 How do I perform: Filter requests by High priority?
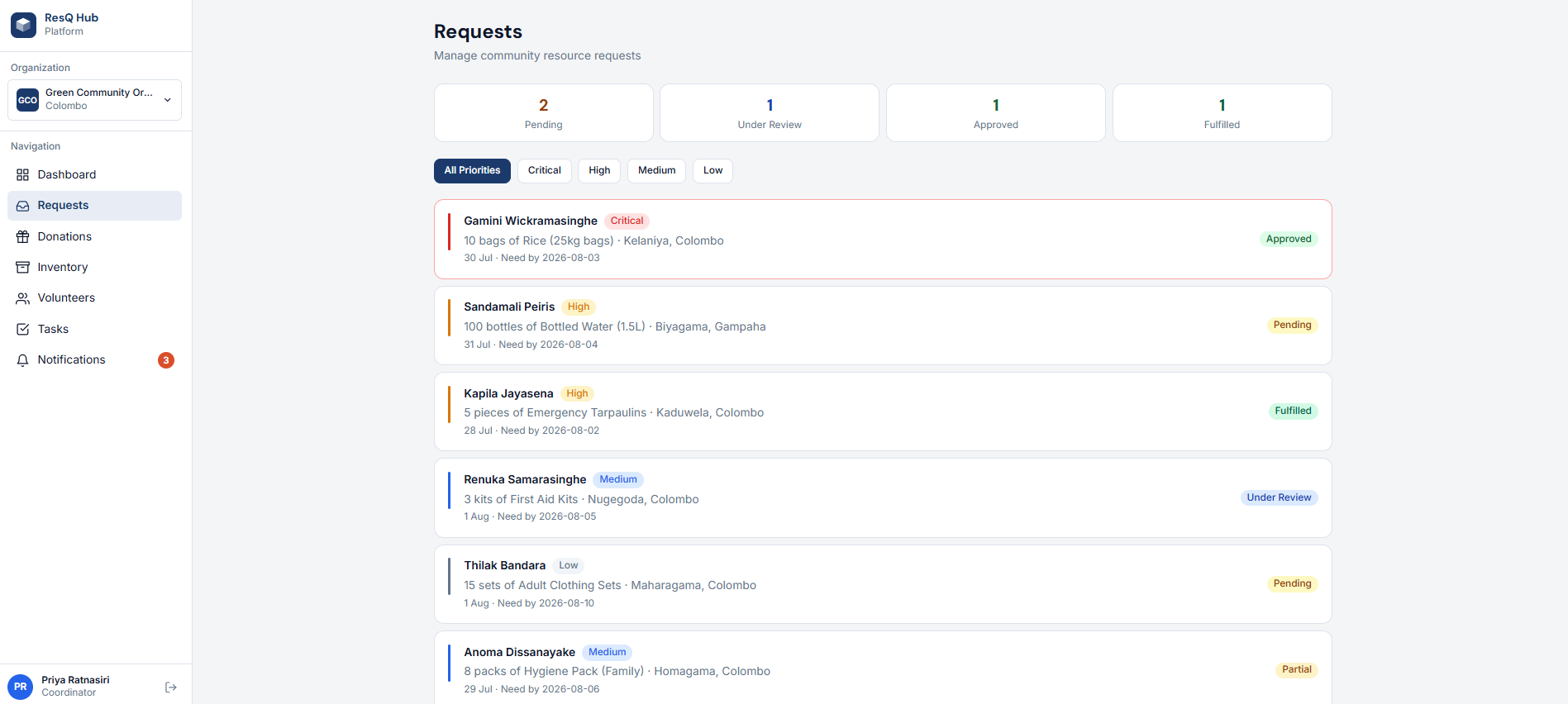pos(599,171)
